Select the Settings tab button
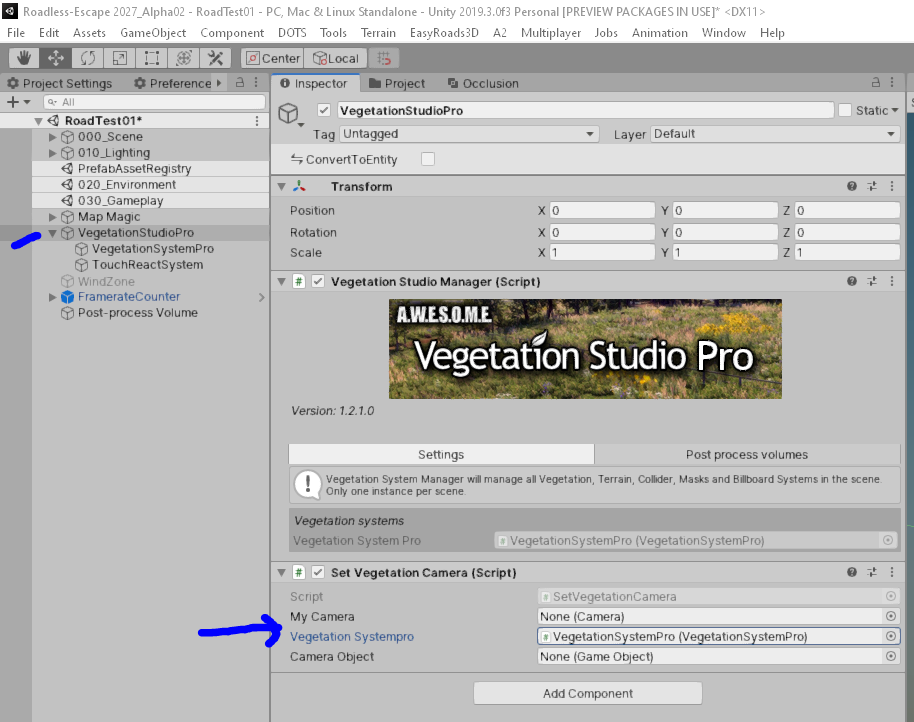This screenshot has width=914, height=722. 441,455
